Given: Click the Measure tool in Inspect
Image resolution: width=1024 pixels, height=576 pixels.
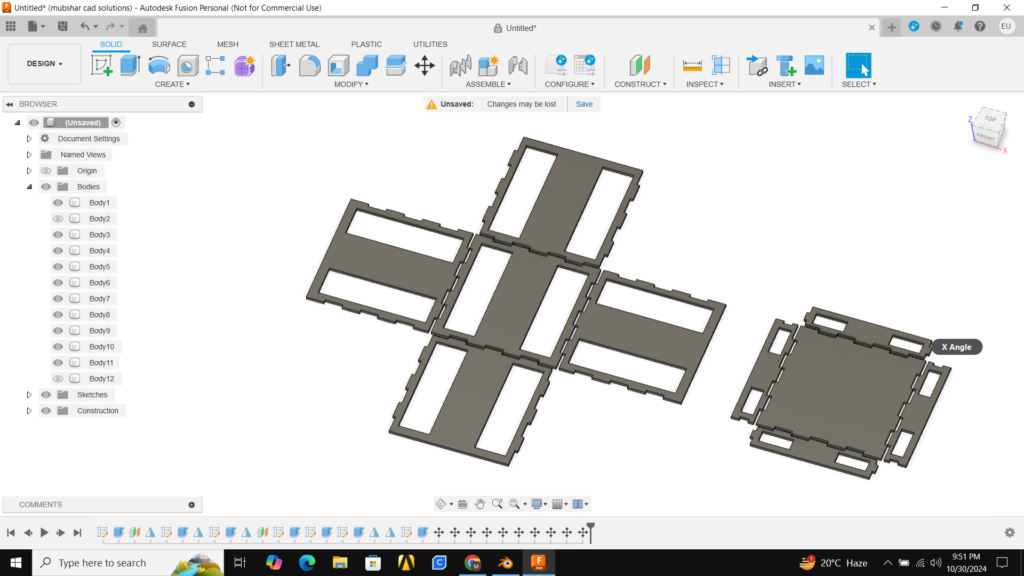Looking at the screenshot, I should tap(692, 66).
